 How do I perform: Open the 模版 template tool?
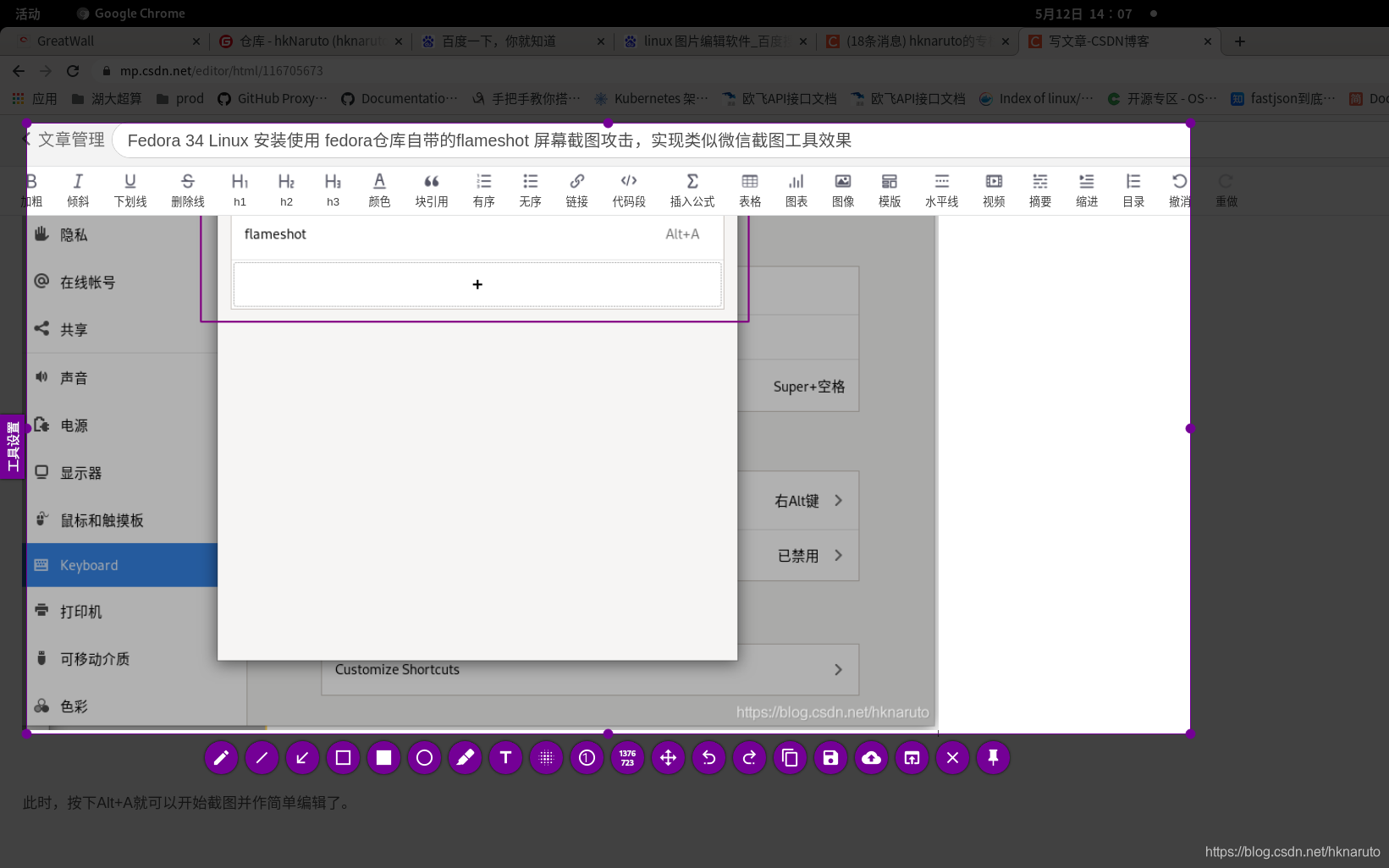(x=890, y=190)
